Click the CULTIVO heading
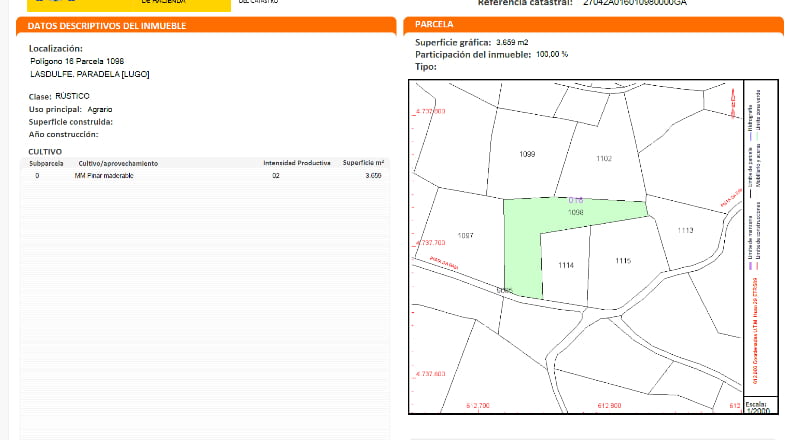790x440 pixels. 45,152
